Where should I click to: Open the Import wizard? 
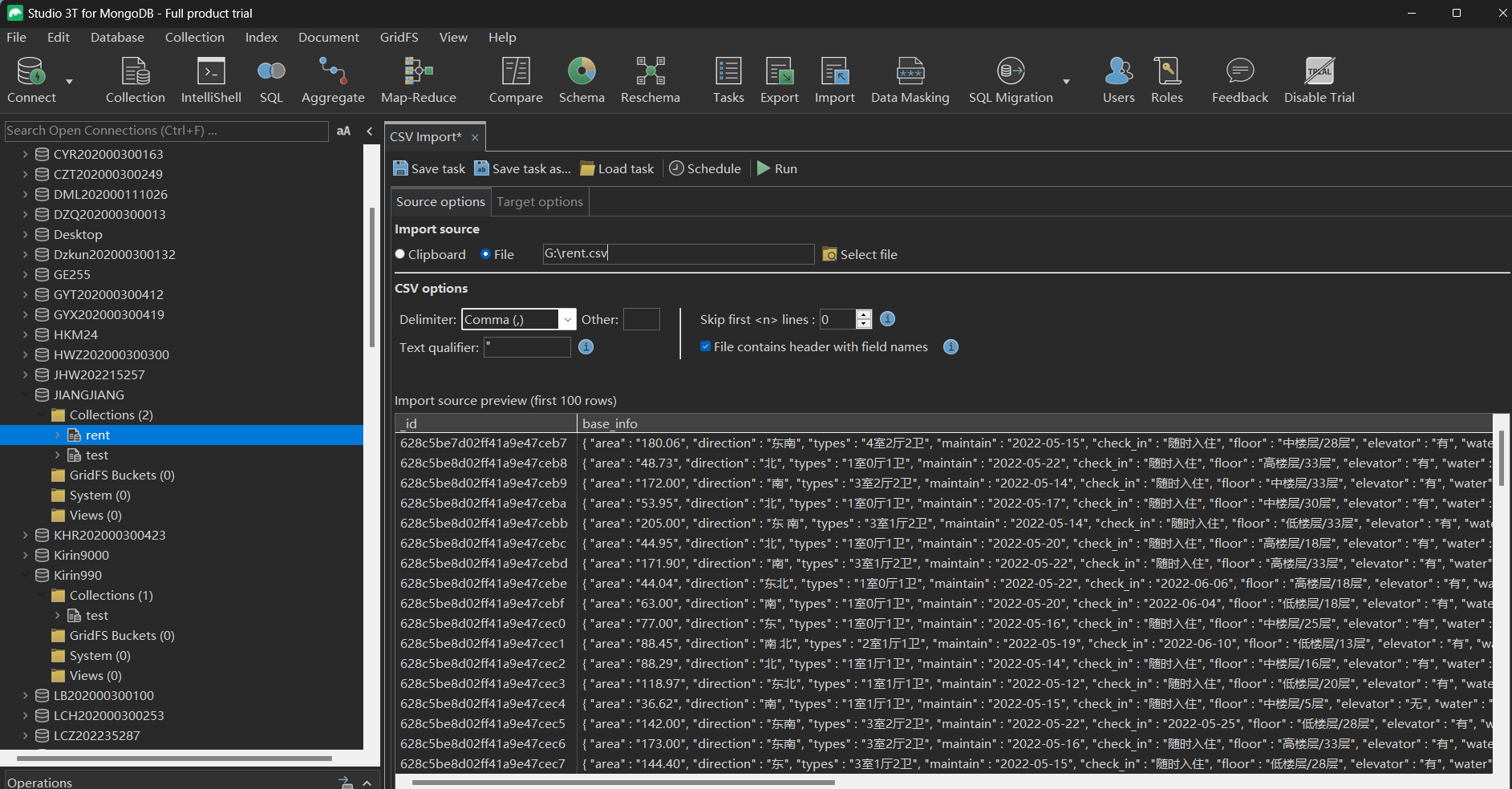834,80
